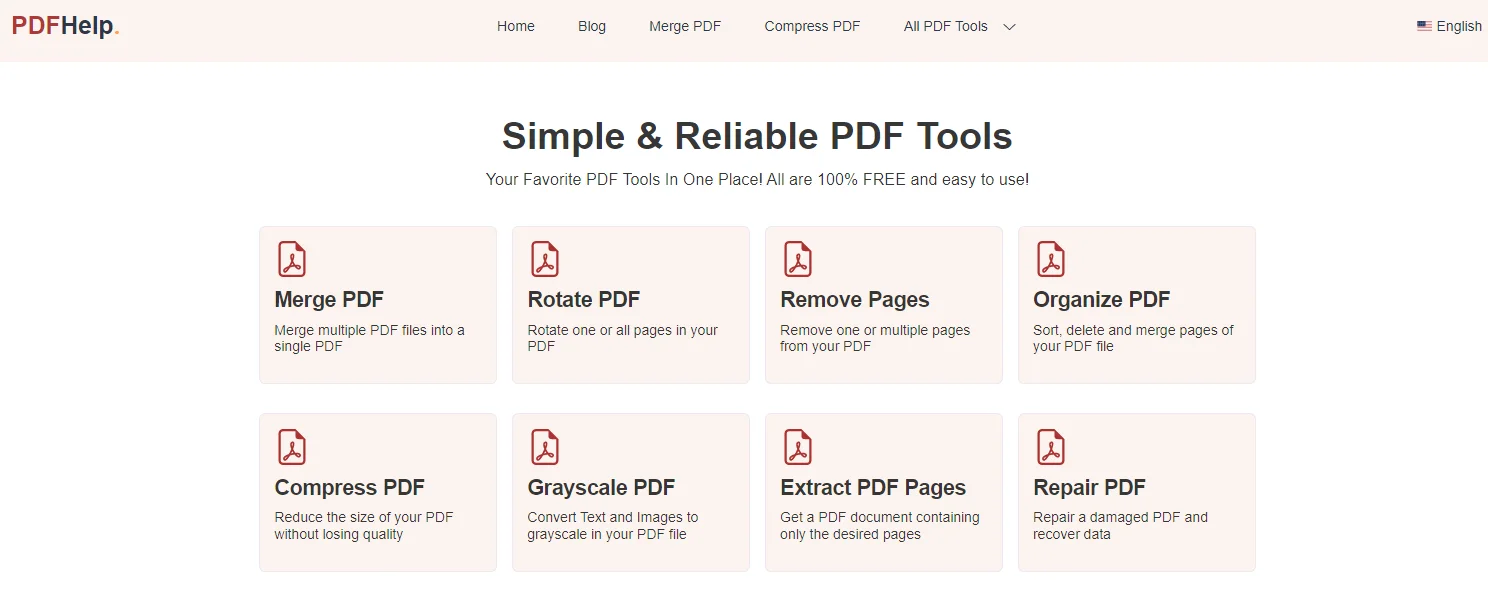Click 'Repair a damaged PDF and recover data'
This screenshot has width=1488, height=589.
[x=1120, y=526]
